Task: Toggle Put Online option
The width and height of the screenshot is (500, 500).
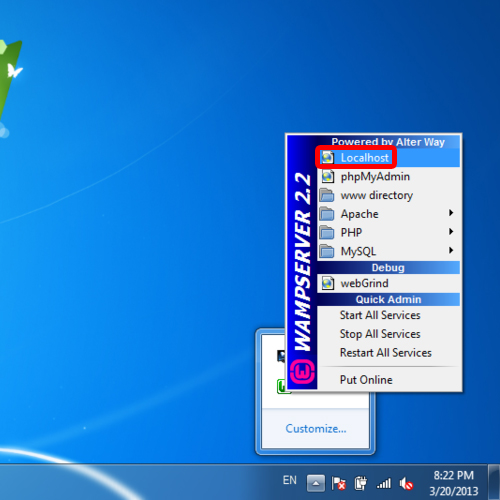Action: pos(389,380)
